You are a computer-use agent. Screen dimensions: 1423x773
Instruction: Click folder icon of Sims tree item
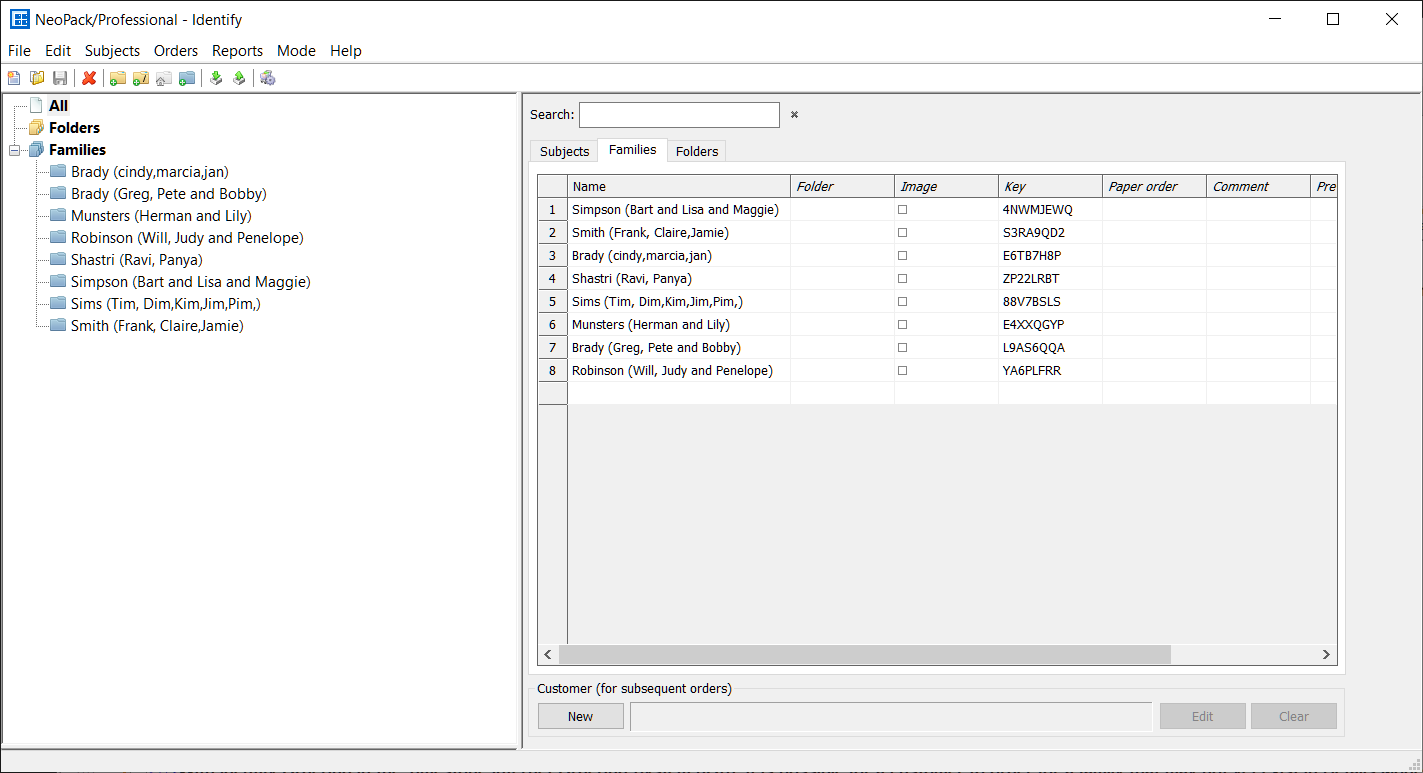(x=58, y=303)
